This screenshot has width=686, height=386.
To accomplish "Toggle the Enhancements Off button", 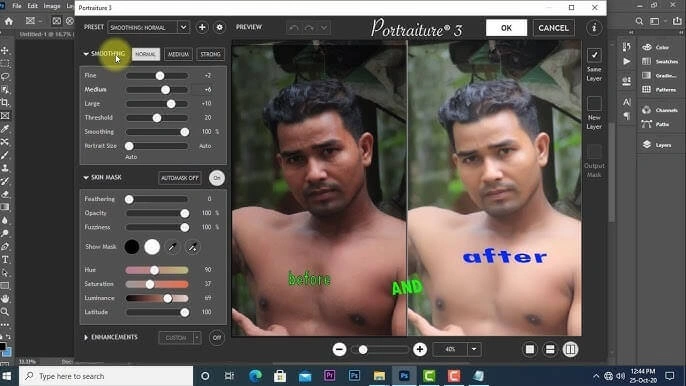I will [217, 337].
